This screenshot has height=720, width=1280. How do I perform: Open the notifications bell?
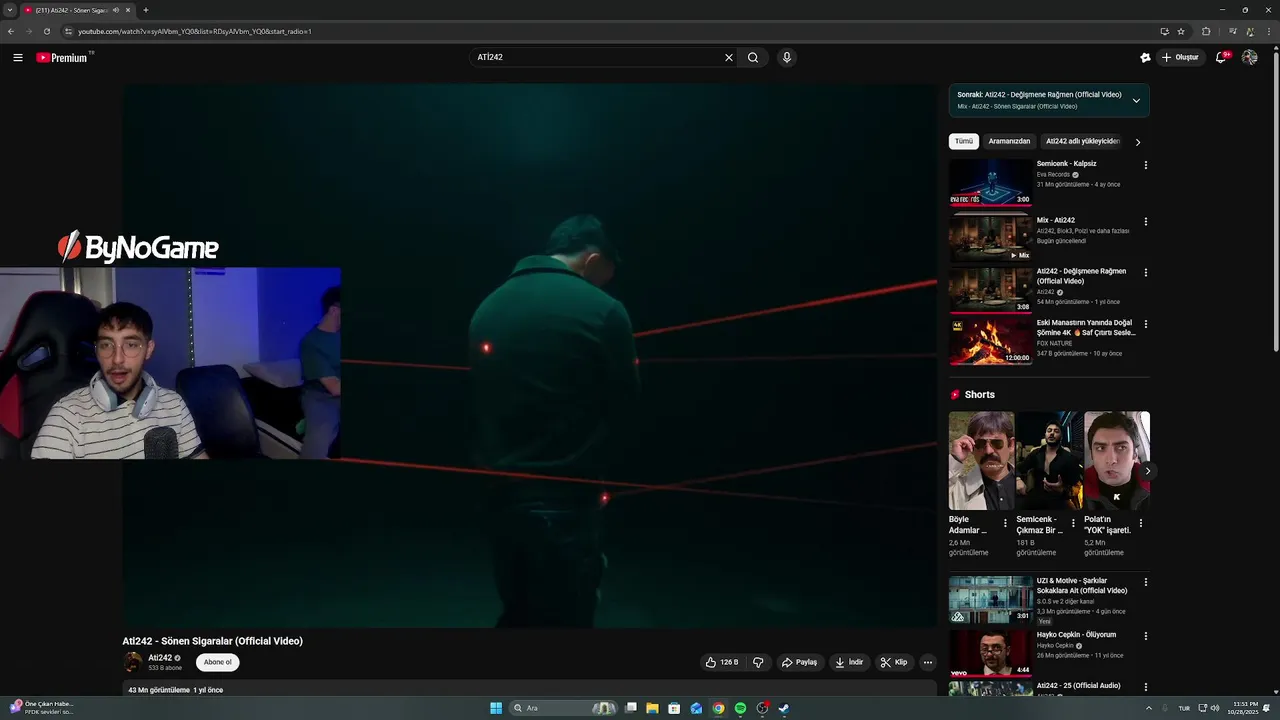pos(1220,57)
